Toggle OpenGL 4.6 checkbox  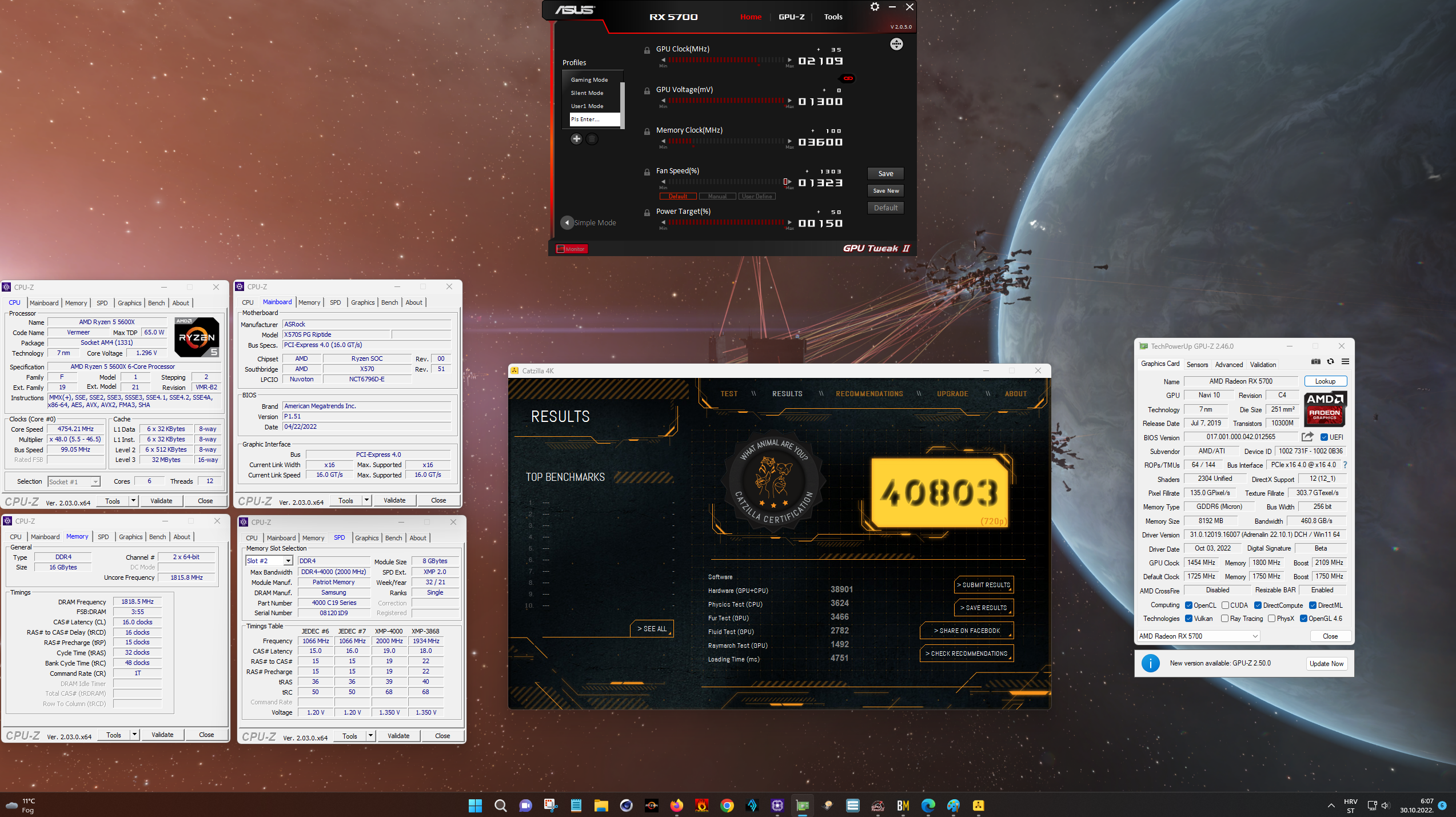coord(1303,619)
